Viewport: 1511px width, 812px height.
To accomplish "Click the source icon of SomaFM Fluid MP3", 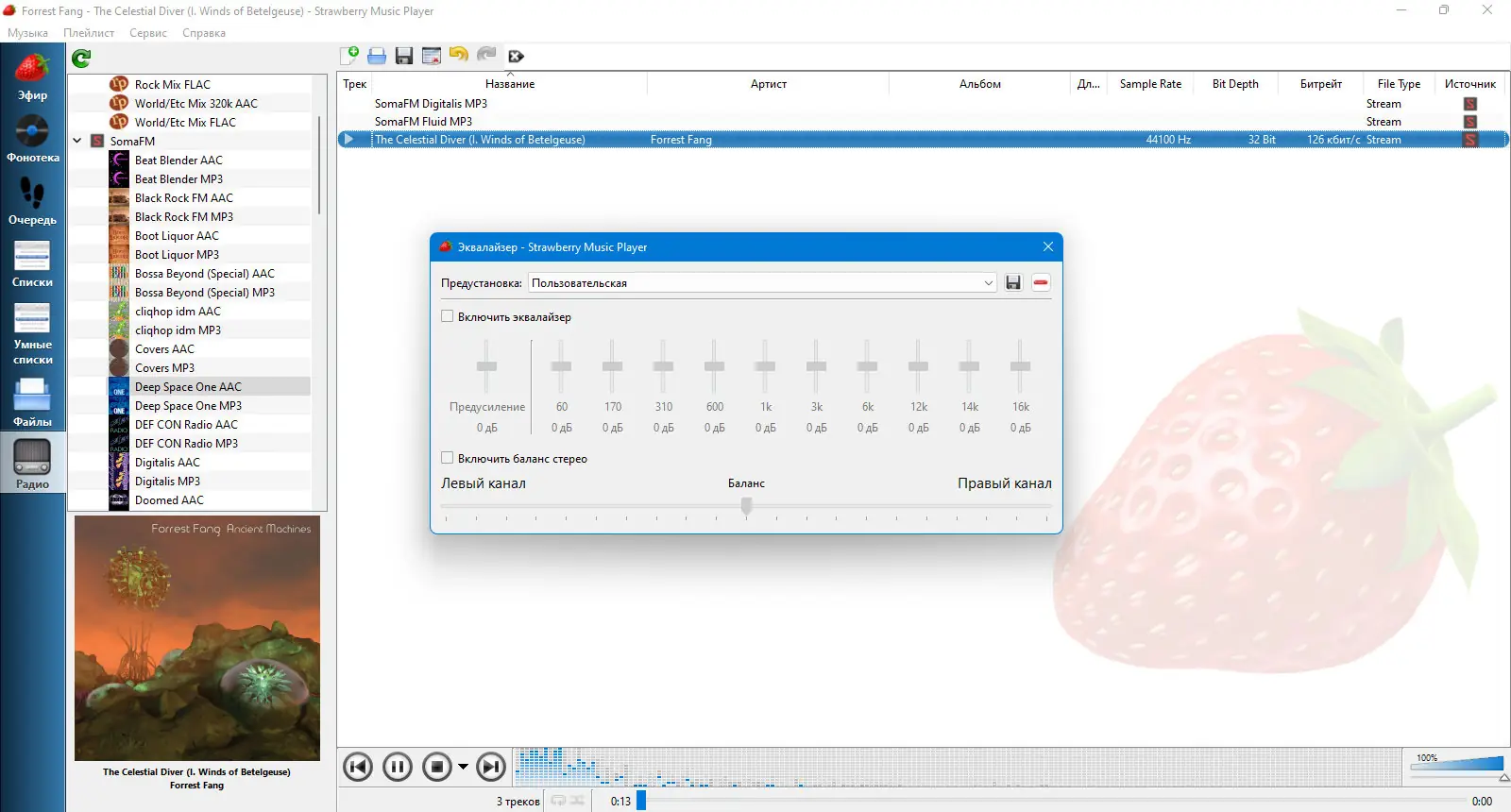I will [1470, 122].
